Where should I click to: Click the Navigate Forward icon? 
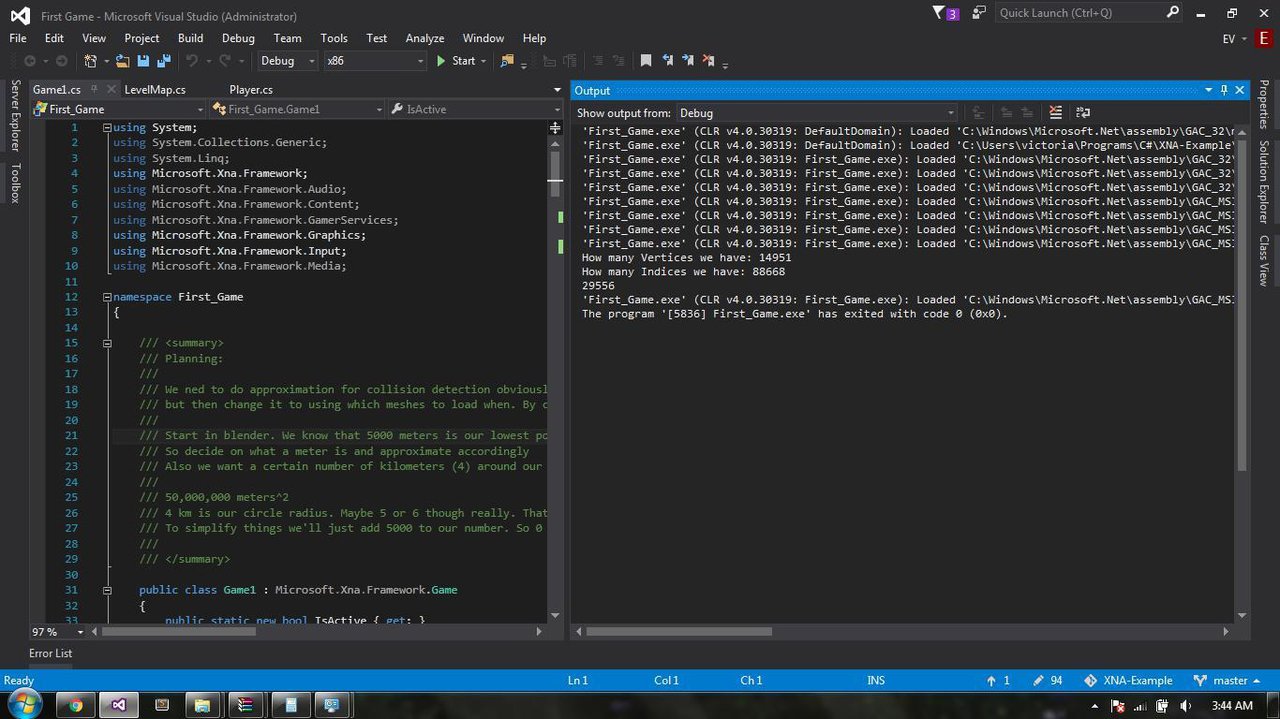[x=61, y=61]
